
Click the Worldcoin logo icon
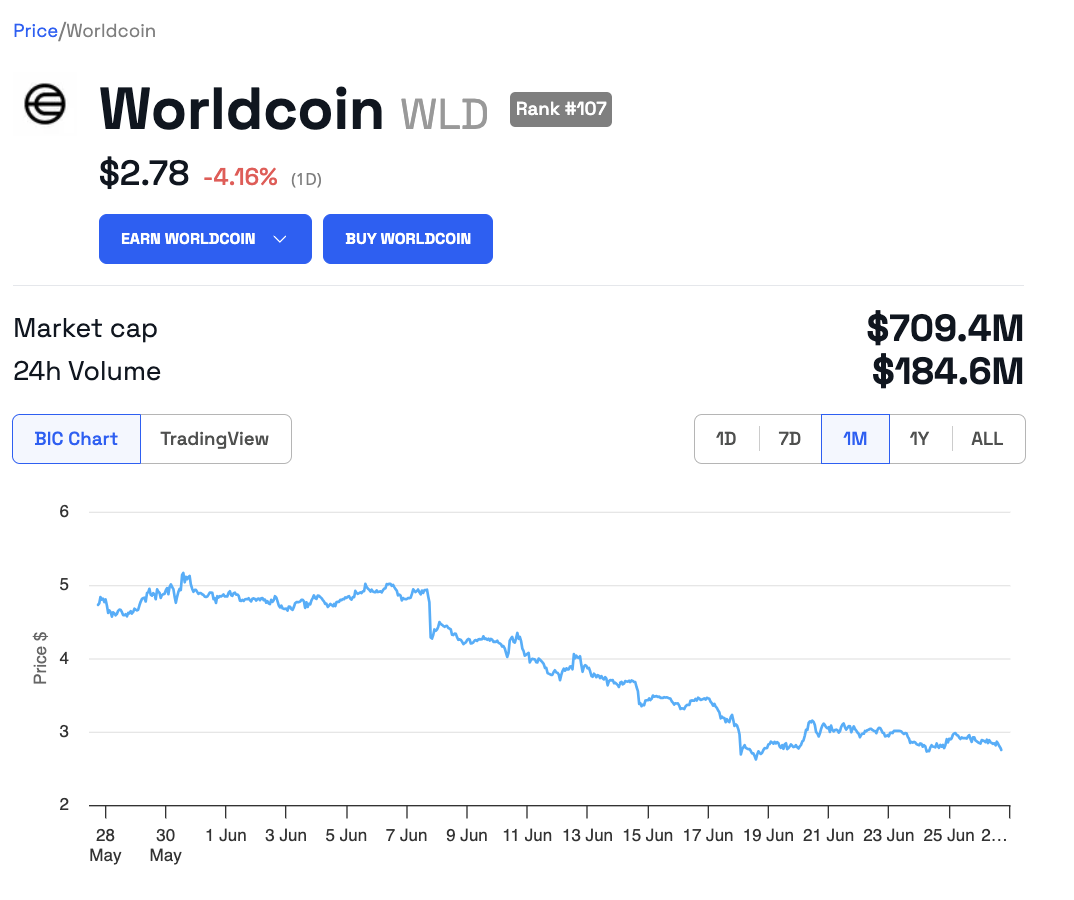[45, 103]
